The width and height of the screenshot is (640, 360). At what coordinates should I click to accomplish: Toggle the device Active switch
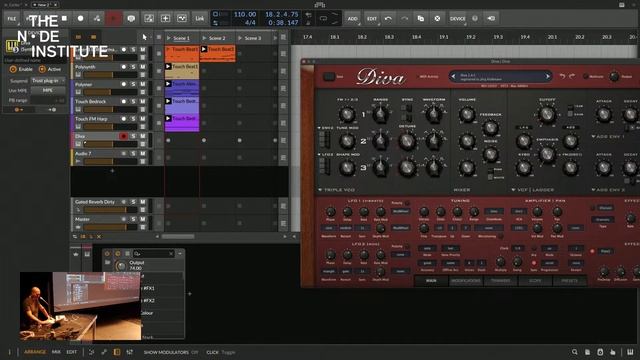[42, 69]
